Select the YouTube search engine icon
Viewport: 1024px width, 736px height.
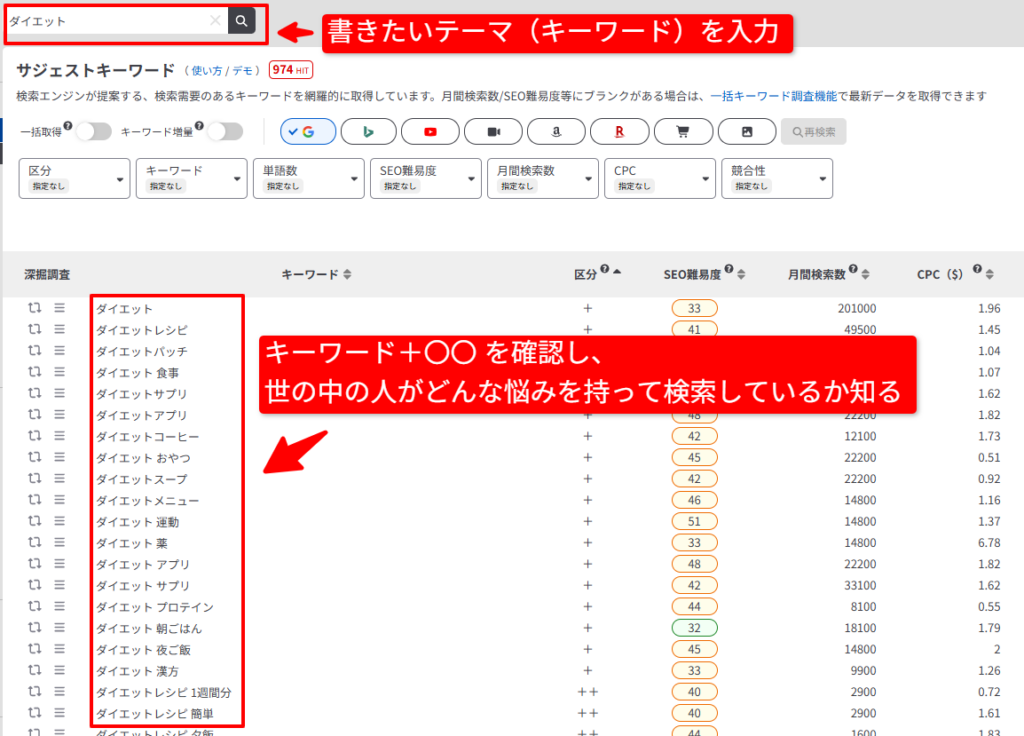[430, 131]
